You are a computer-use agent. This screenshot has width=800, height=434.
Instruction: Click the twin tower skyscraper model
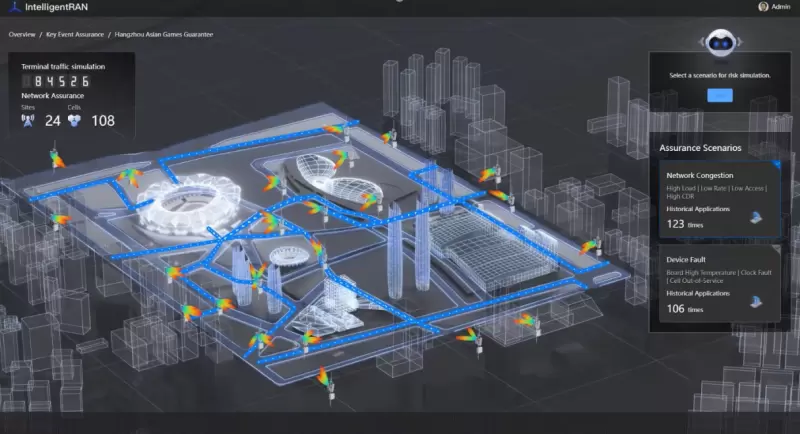[408, 245]
